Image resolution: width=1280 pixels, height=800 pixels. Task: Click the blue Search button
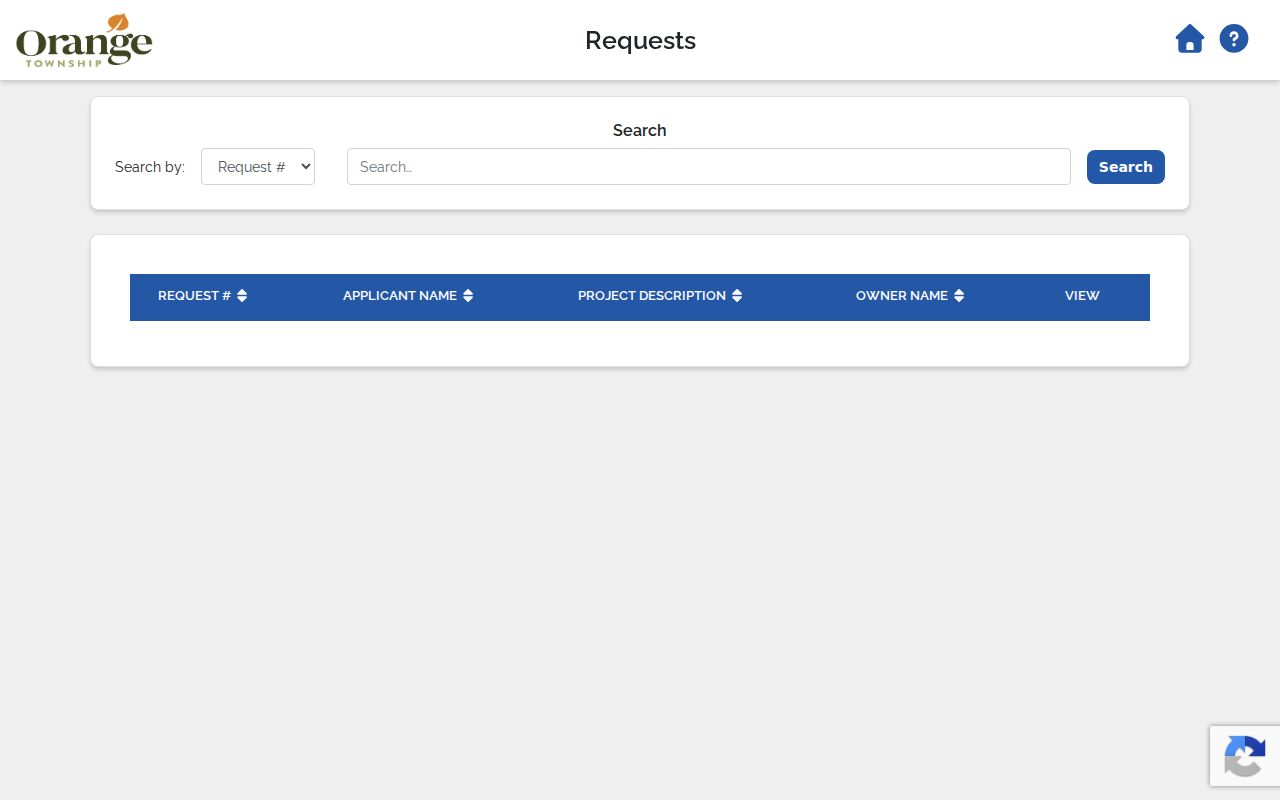tap(1125, 167)
